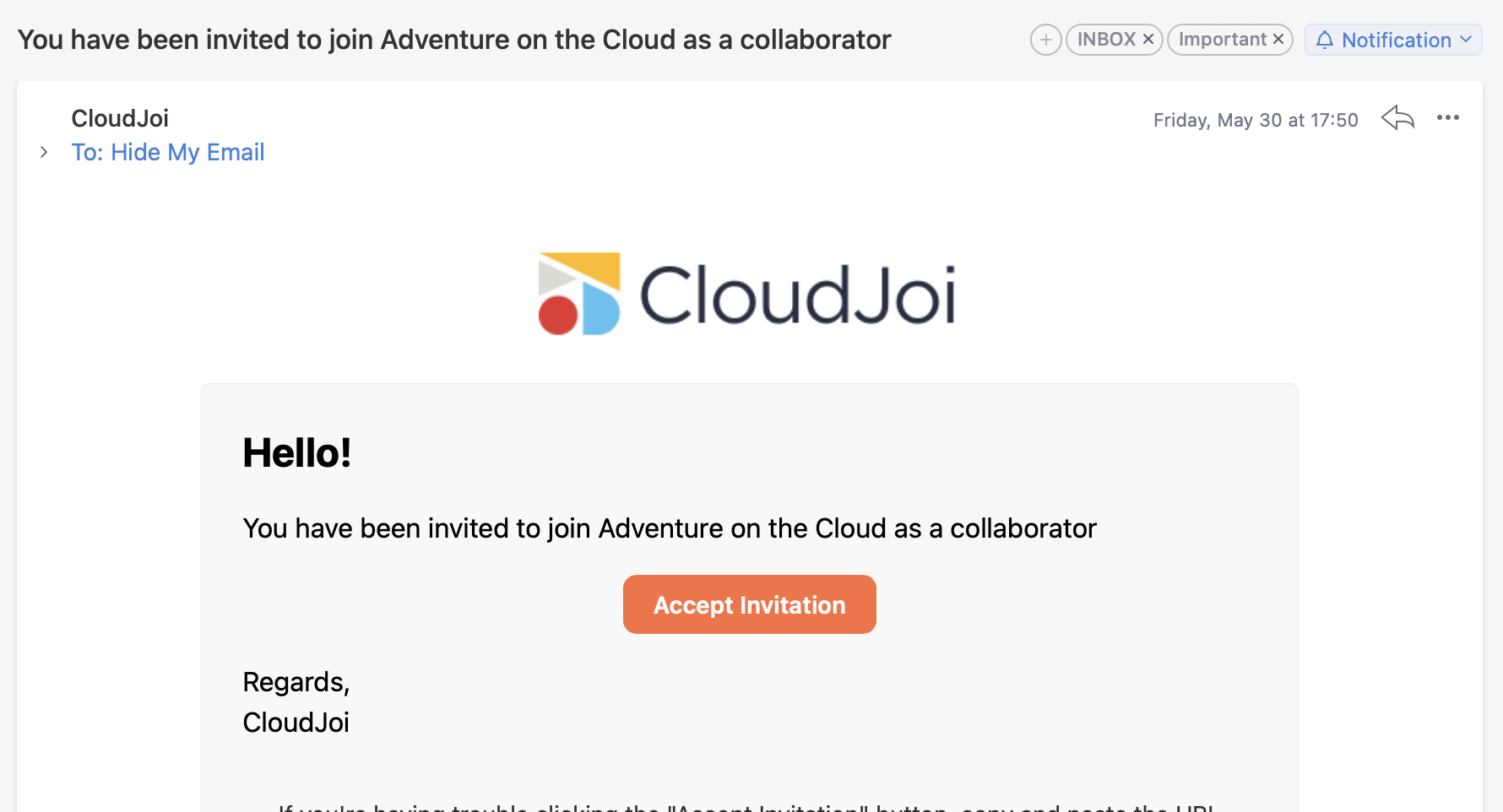Viewport: 1503px width, 812px height.
Task: Remove the INBOX tag with its X
Action: [x=1148, y=39]
